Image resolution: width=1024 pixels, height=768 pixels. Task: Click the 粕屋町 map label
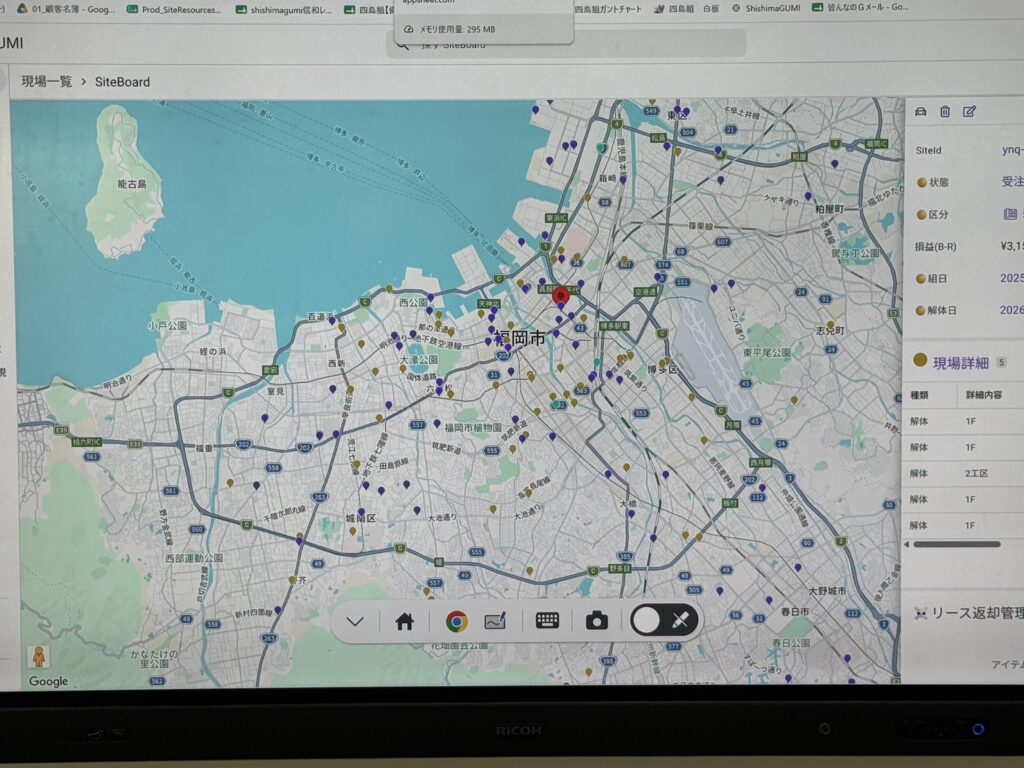click(829, 209)
